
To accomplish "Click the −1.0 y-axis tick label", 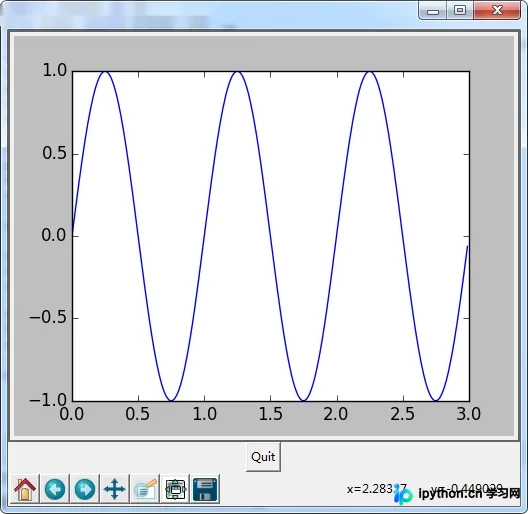I will coord(48,400).
